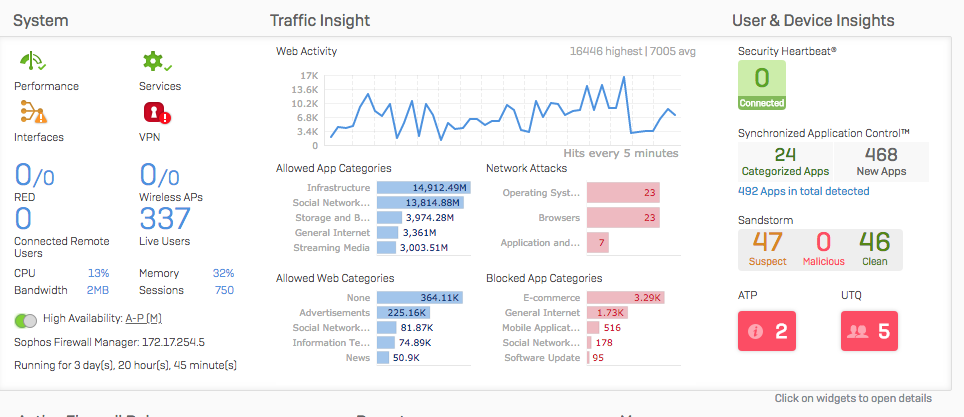Open '492 Apps in total detected' link
This screenshot has width=964, height=417.
tap(804, 191)
